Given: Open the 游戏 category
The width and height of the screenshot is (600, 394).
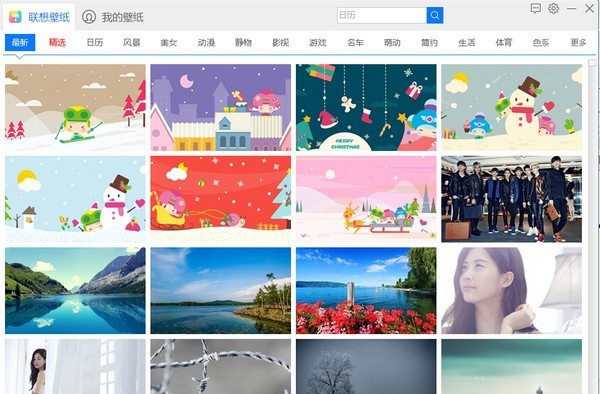Looking at the screenshot, I should [x=318, y=42].
